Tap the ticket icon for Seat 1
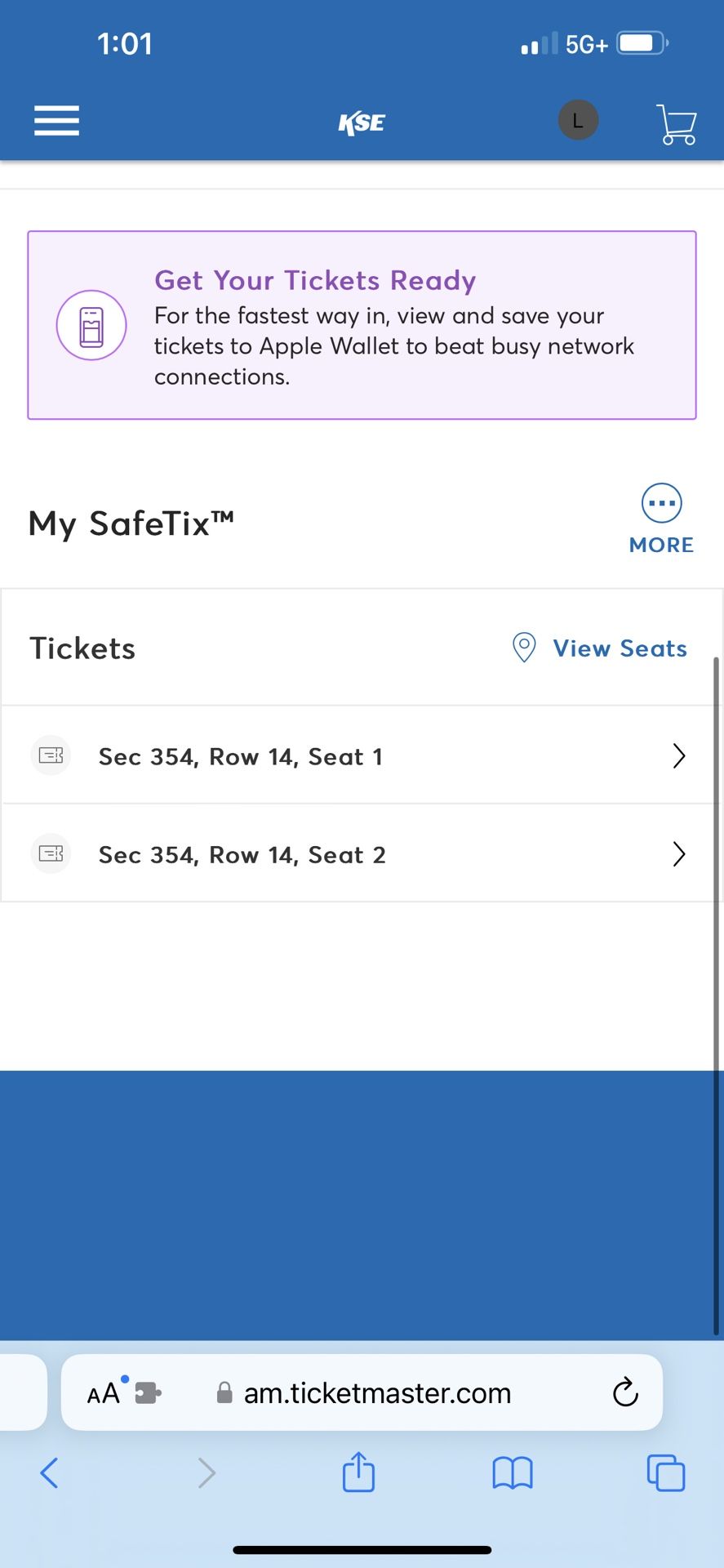 pos(51,755)
